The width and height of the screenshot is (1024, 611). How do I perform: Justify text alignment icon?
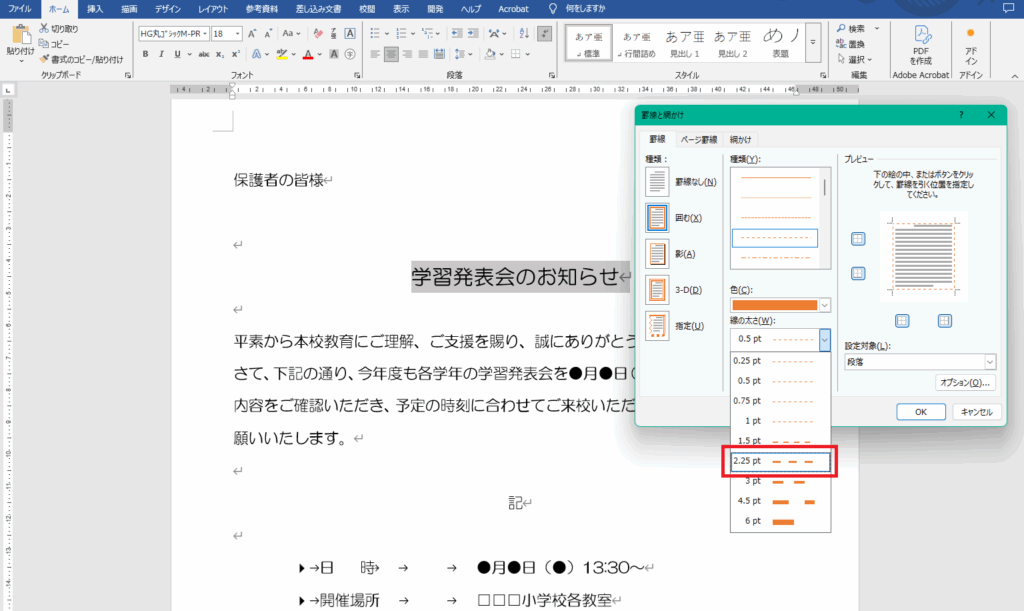423,54
